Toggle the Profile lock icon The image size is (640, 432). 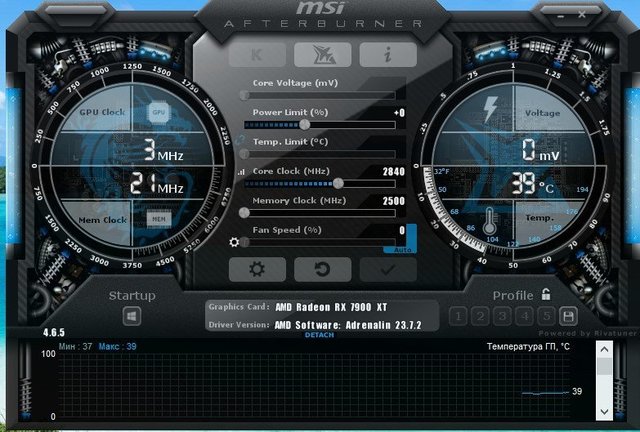point(546,295)
